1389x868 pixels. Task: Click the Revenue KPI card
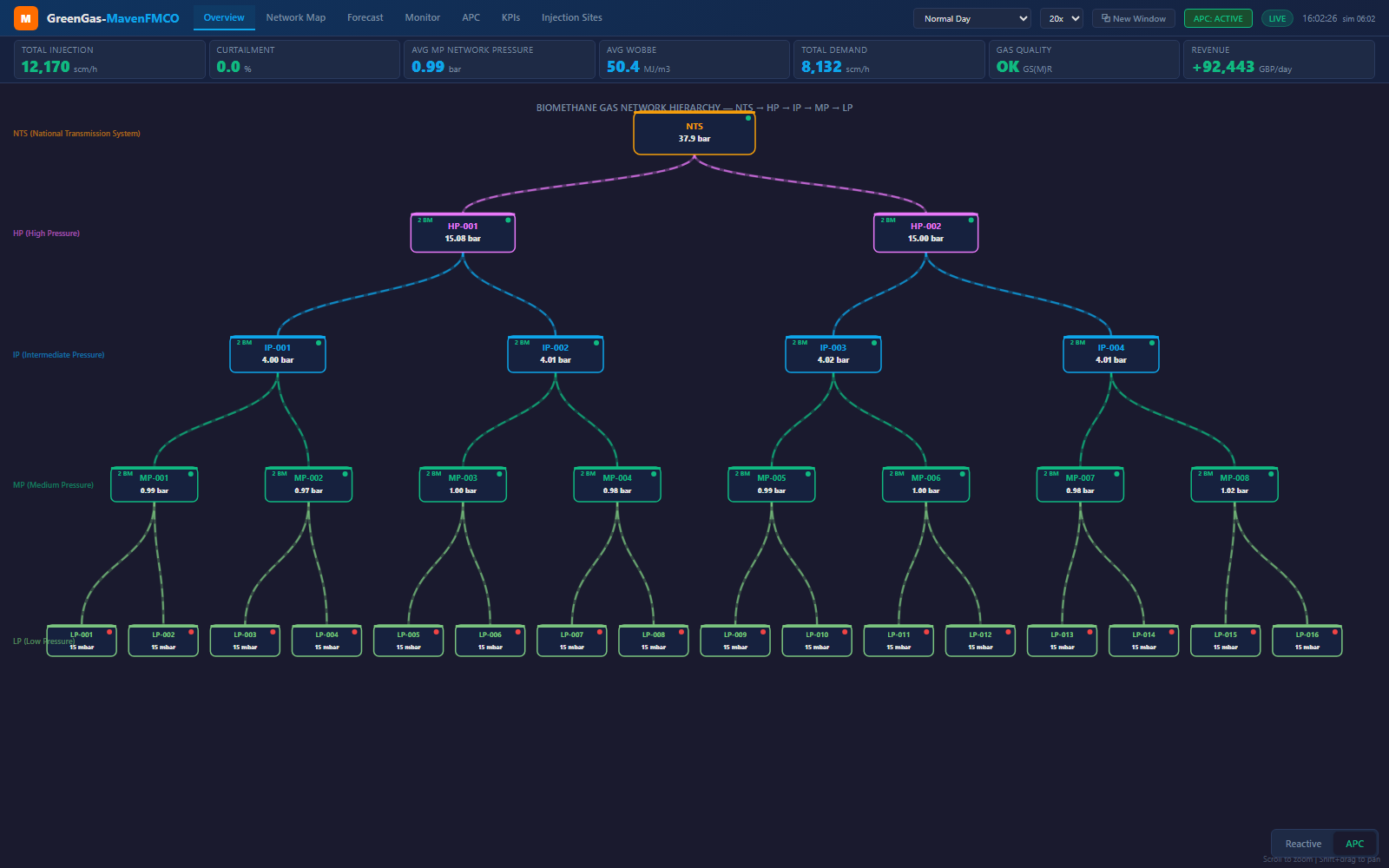click(1279, 59)
